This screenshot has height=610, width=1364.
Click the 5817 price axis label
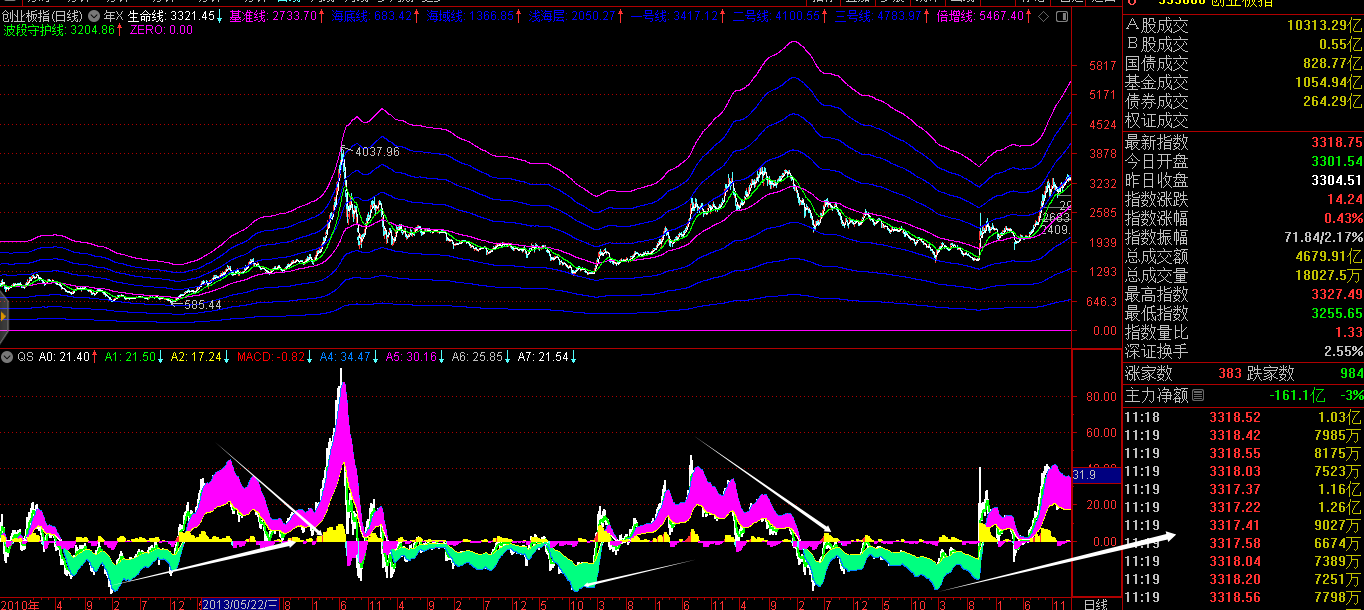tap(1103, 65)
